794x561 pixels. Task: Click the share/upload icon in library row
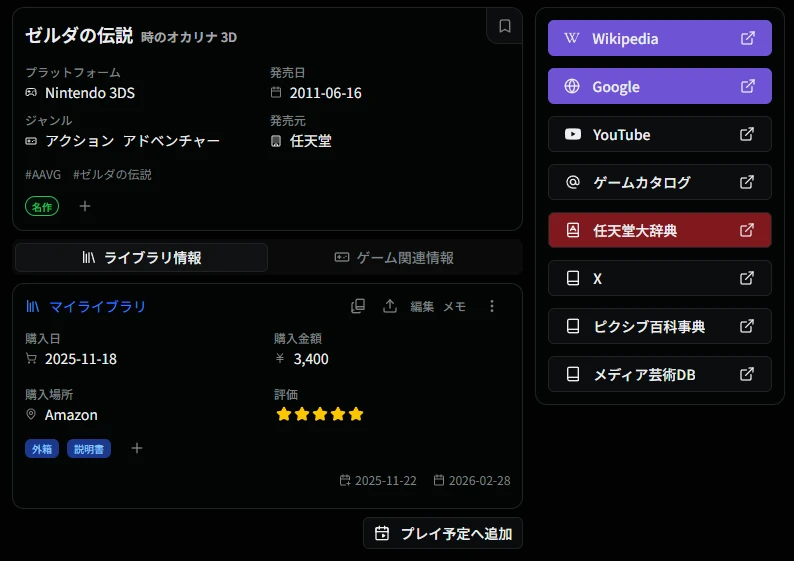point(390,306)
